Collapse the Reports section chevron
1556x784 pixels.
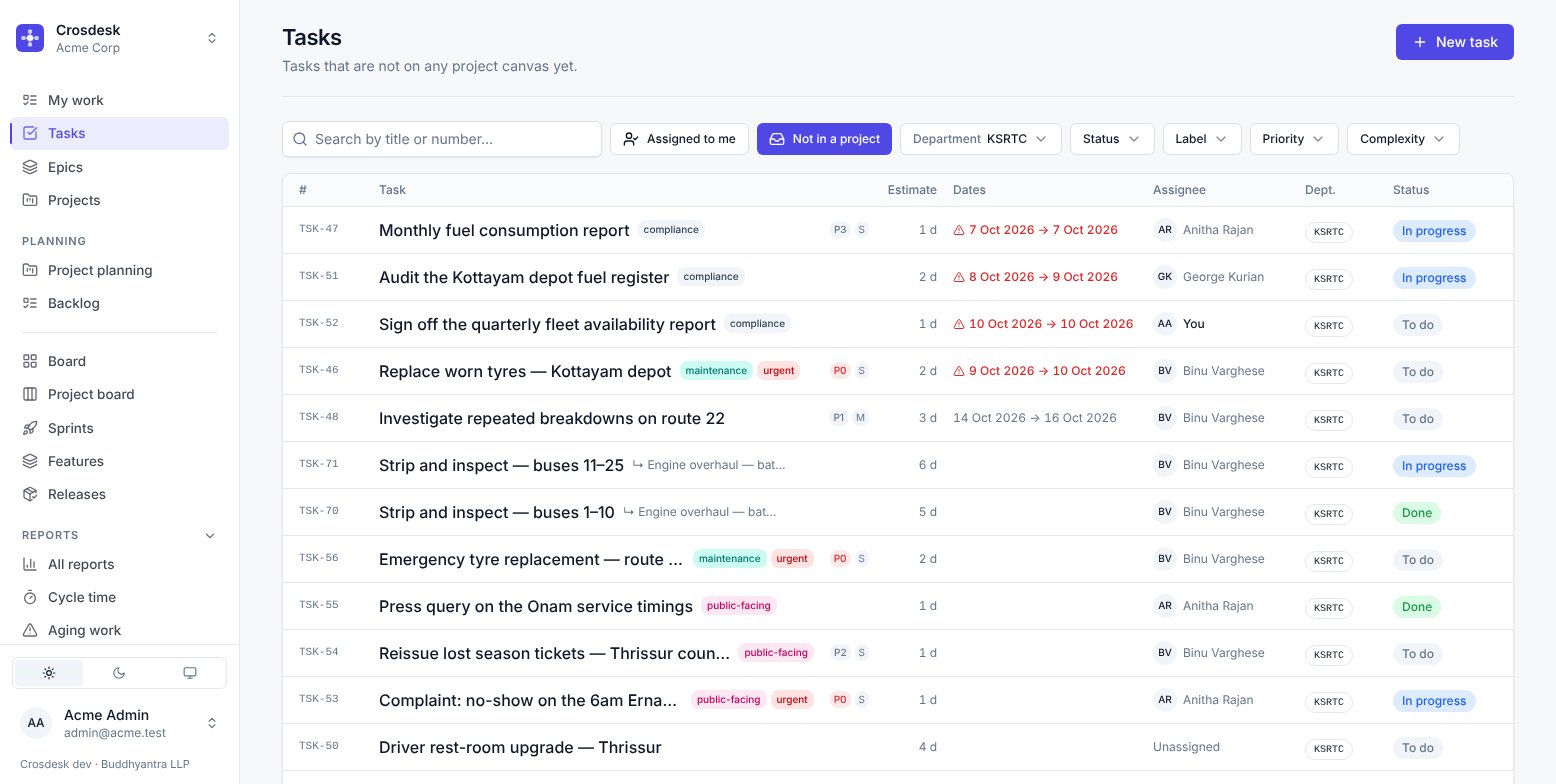(x=210, y=535)
